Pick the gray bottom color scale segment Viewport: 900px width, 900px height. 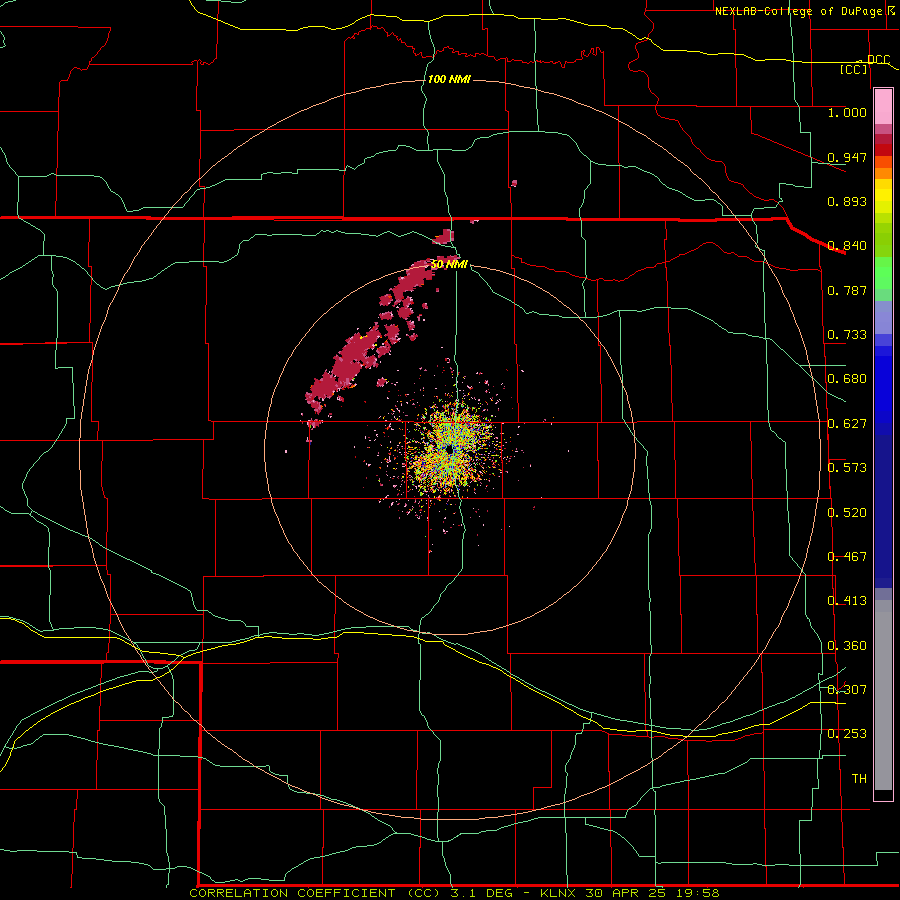(x=883, y=695)
